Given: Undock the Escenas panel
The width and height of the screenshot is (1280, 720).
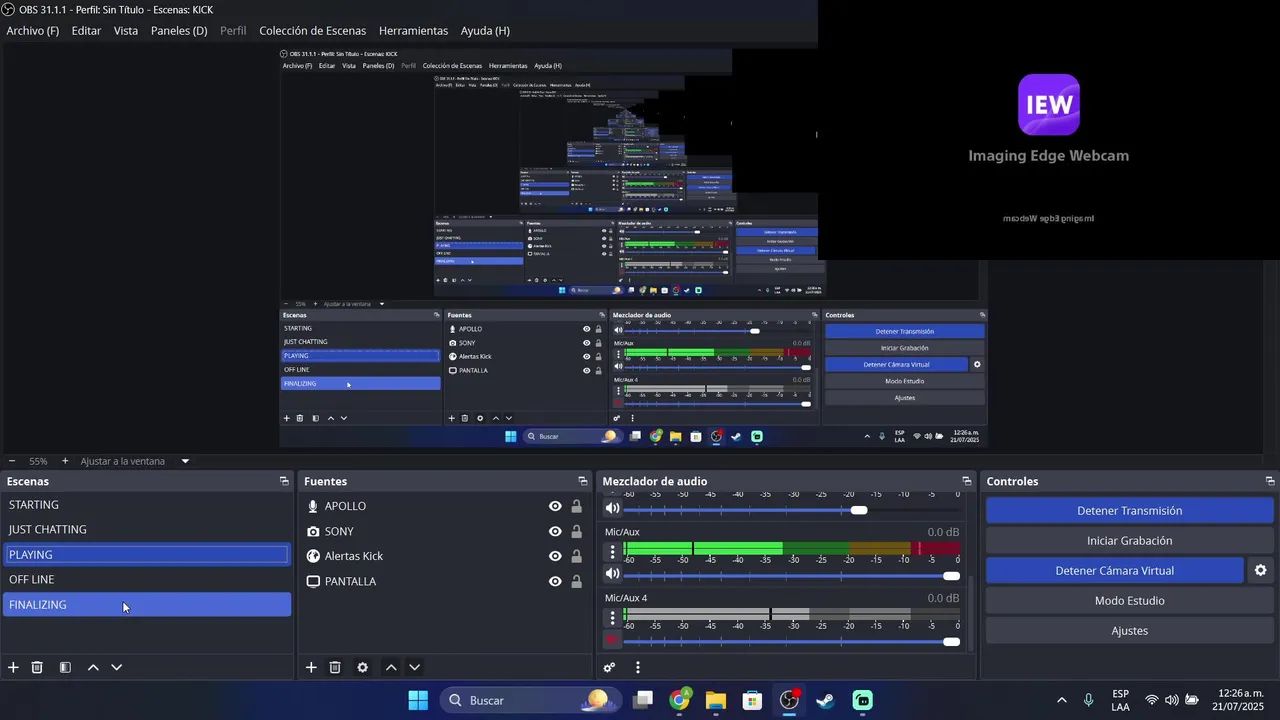Looking at the screenshot, I should pos(284,481).
